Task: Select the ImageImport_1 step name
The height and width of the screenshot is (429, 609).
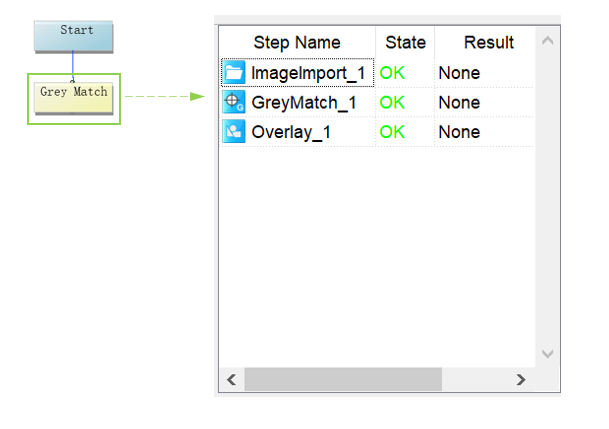Action: pyautogui.click(x=310, y=73)
